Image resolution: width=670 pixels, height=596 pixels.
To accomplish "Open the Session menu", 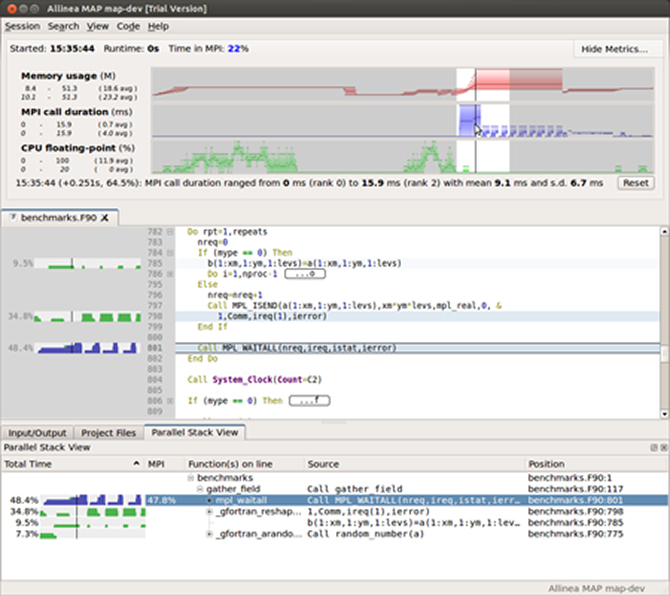I will tap(22, 26).
